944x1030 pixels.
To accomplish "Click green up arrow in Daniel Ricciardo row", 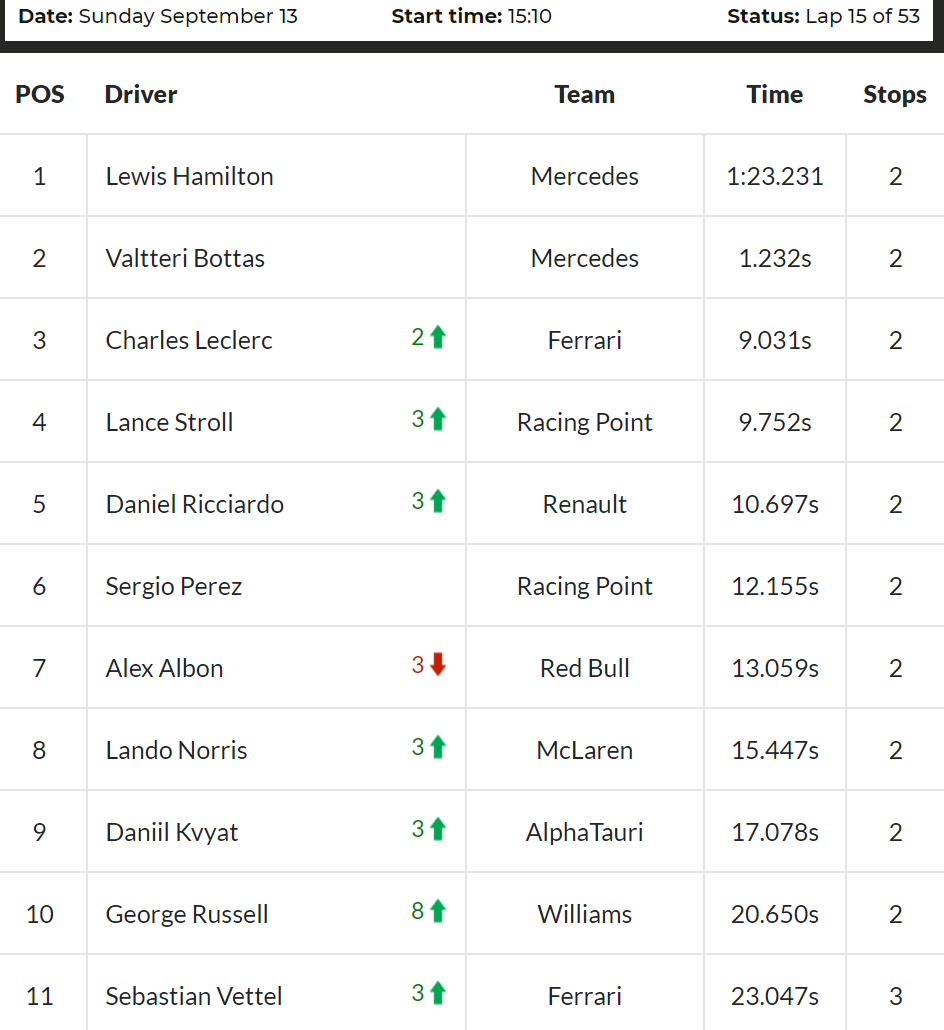I will (438, 501).
